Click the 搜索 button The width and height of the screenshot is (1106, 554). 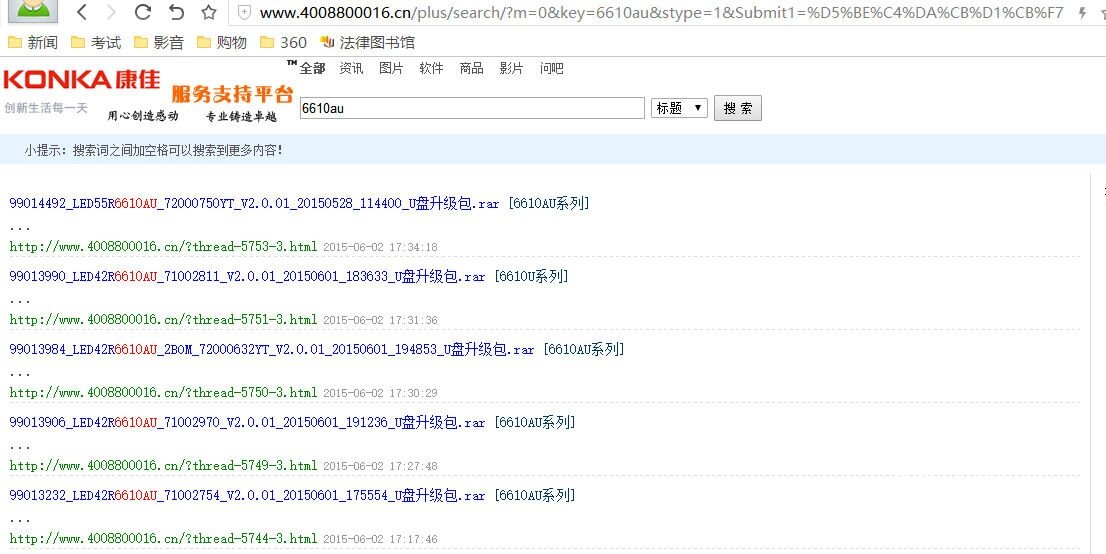(738, 108)
